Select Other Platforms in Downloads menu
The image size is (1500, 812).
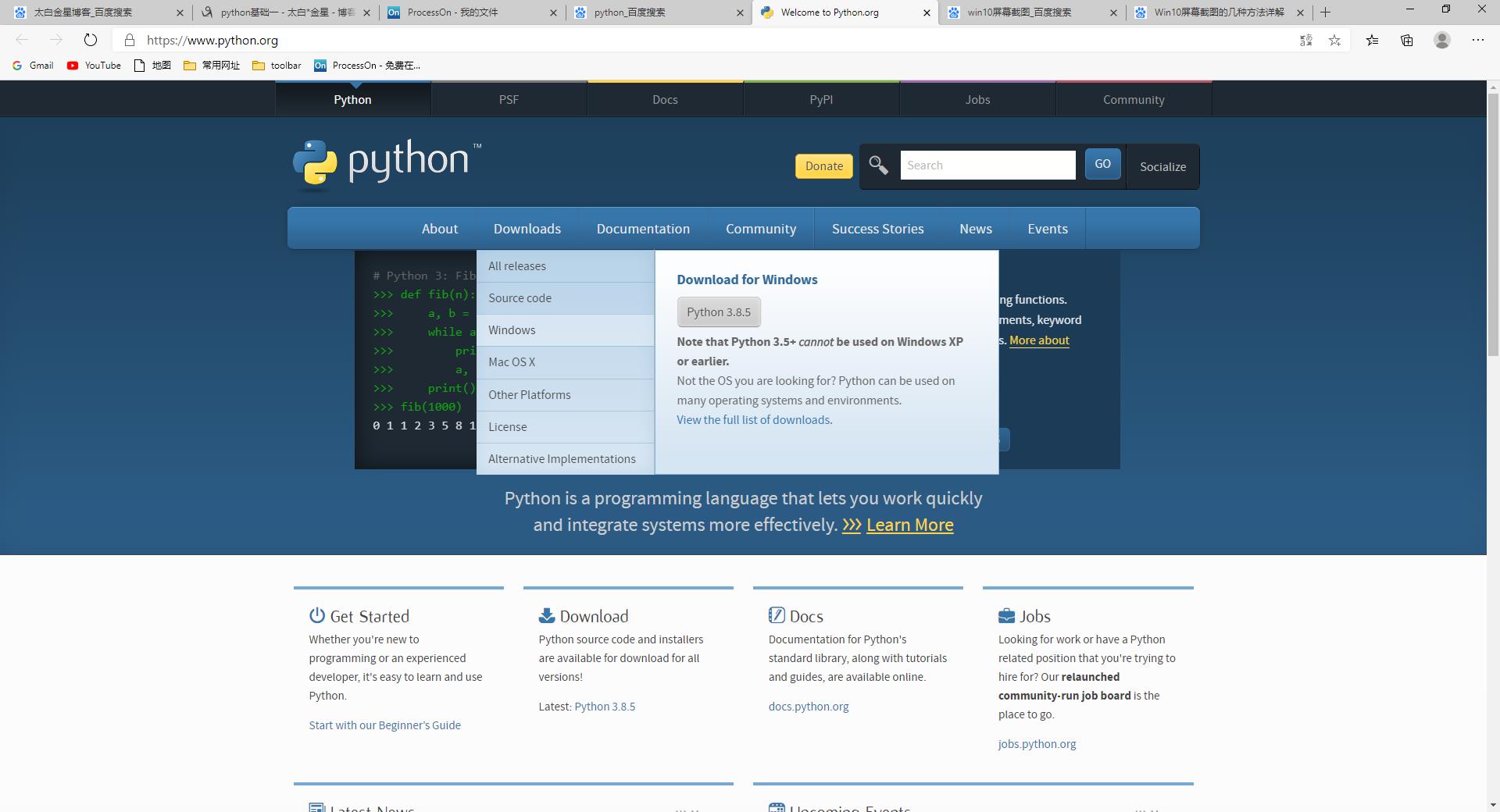pos(565,395)
